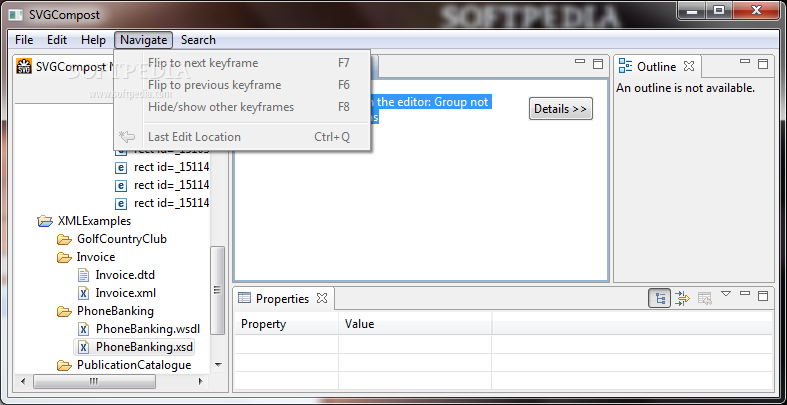The height and width of the screenshot is (405, 787).
Task: Click the navigator scroll right arrow
Action: (x=201, y=382)
